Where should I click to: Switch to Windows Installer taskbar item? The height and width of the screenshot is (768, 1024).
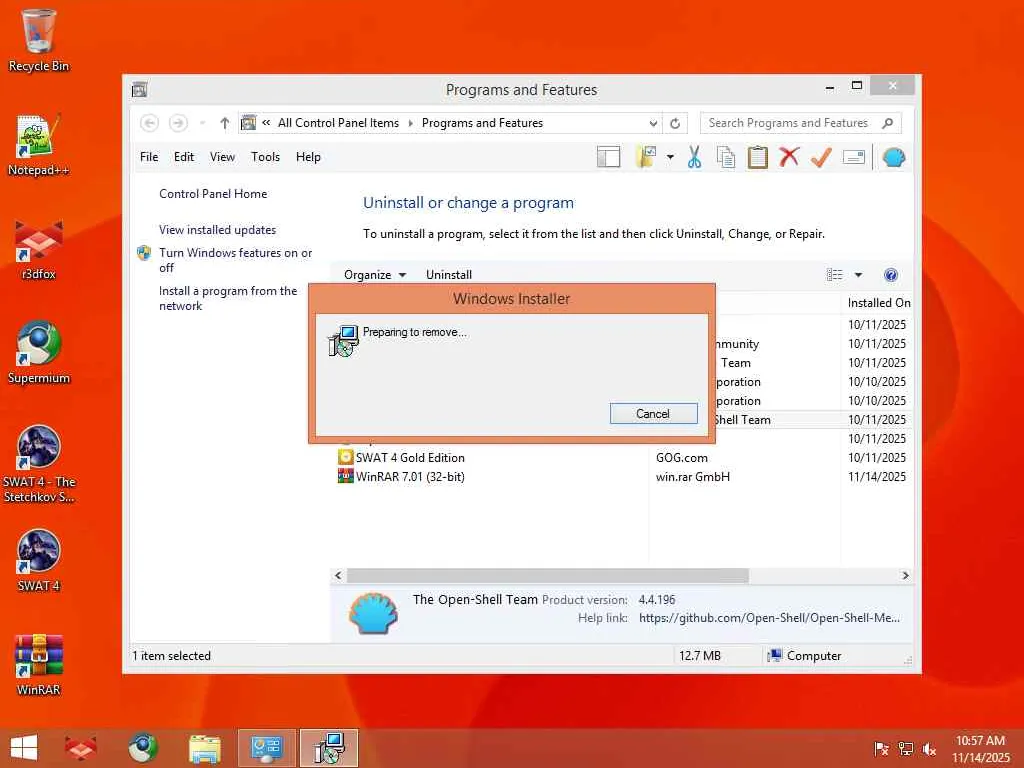(328, 748)
